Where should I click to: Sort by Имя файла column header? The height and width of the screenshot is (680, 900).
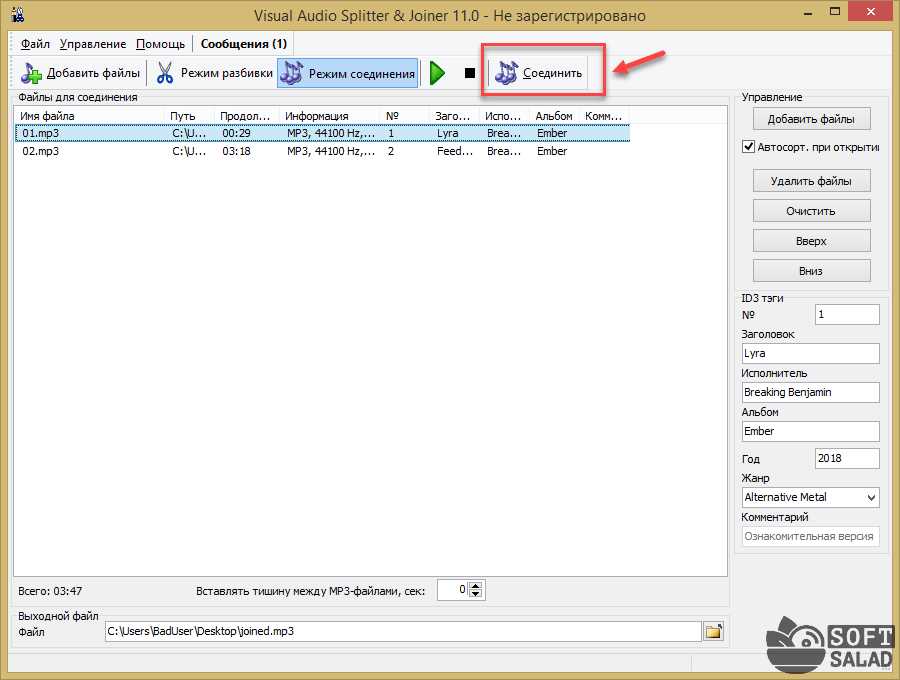coord(90,116)
